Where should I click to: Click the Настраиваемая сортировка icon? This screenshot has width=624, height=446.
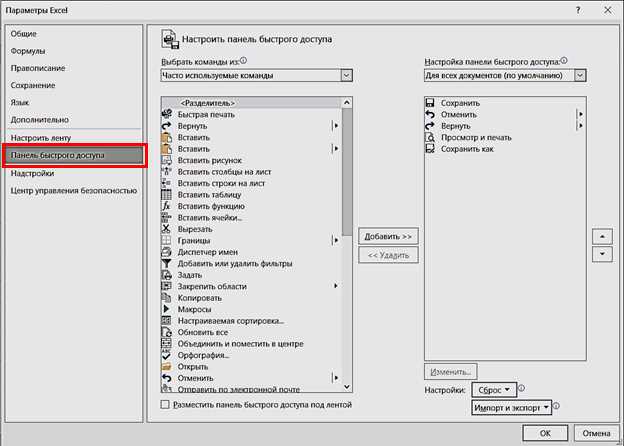click(x=166, y=321)
